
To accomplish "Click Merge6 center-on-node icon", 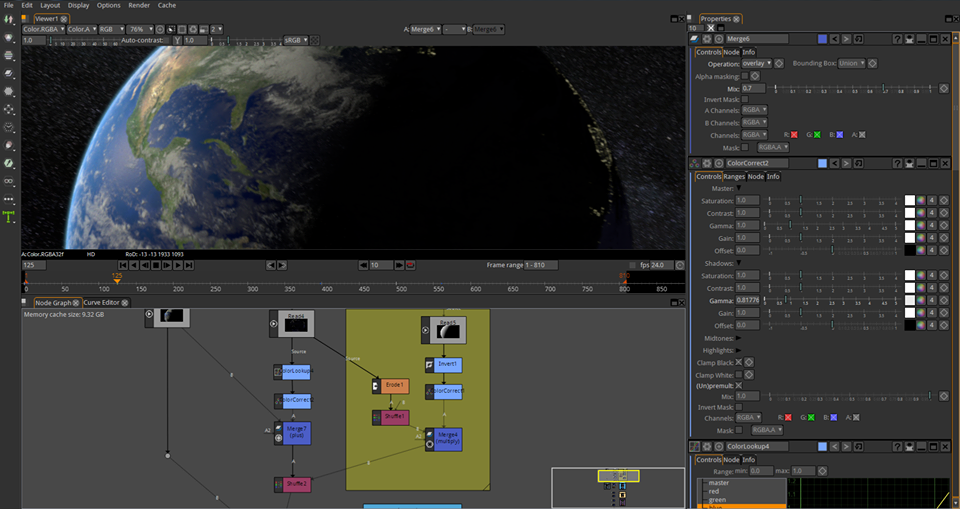I will click(x=719, y=39).
